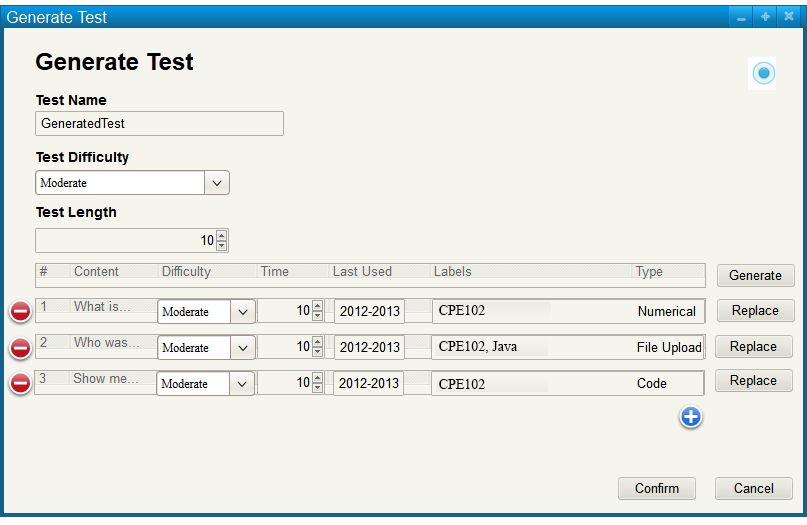This screenshot has height=525, width=807.
Task: Expand difficulty dropdown for question 3
Action: (x=242, y=384)
